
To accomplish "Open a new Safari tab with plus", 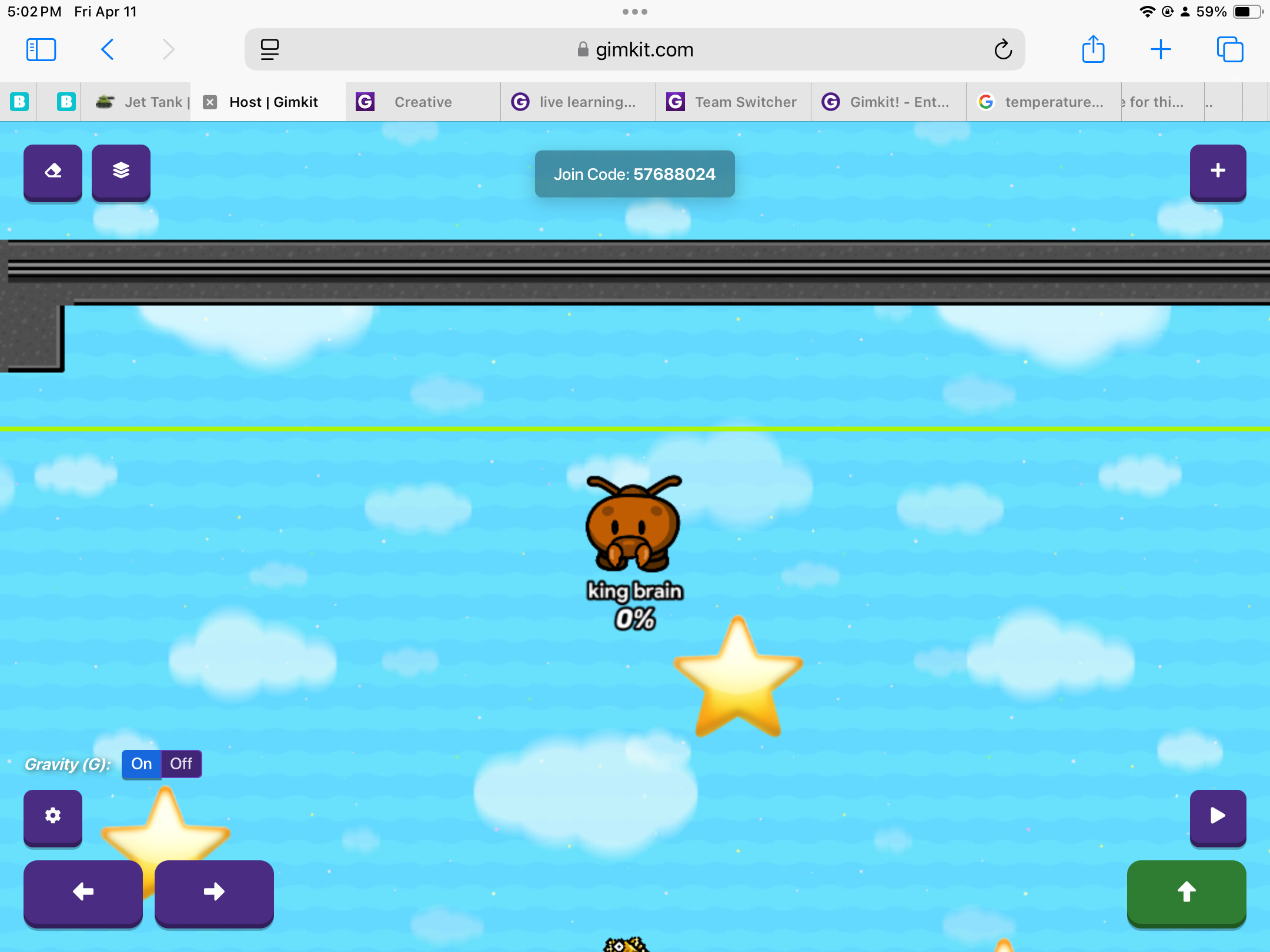I will click(x=1161, y=49).
